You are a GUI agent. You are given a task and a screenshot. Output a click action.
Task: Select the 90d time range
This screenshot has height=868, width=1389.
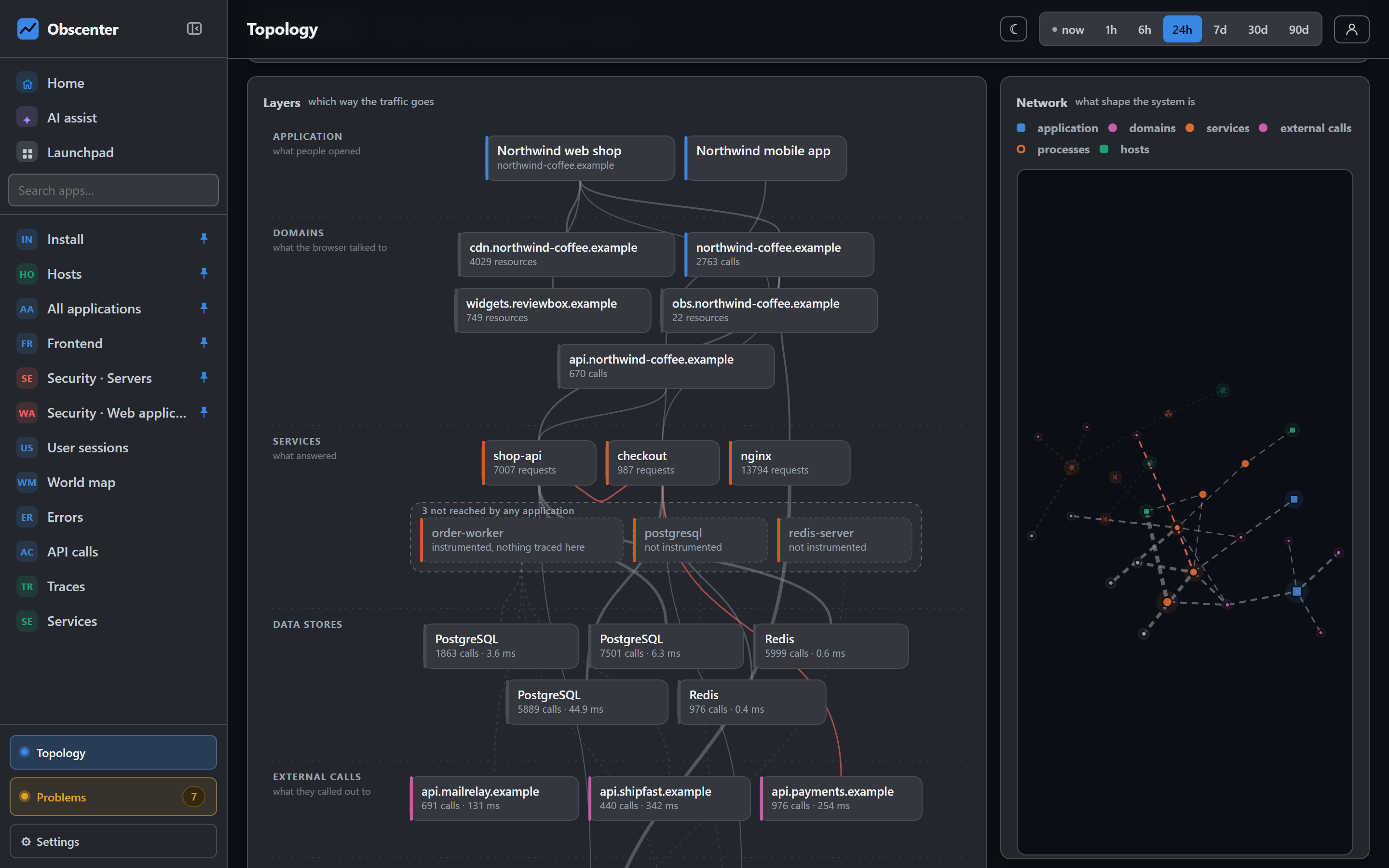[x=1298, y=29]
